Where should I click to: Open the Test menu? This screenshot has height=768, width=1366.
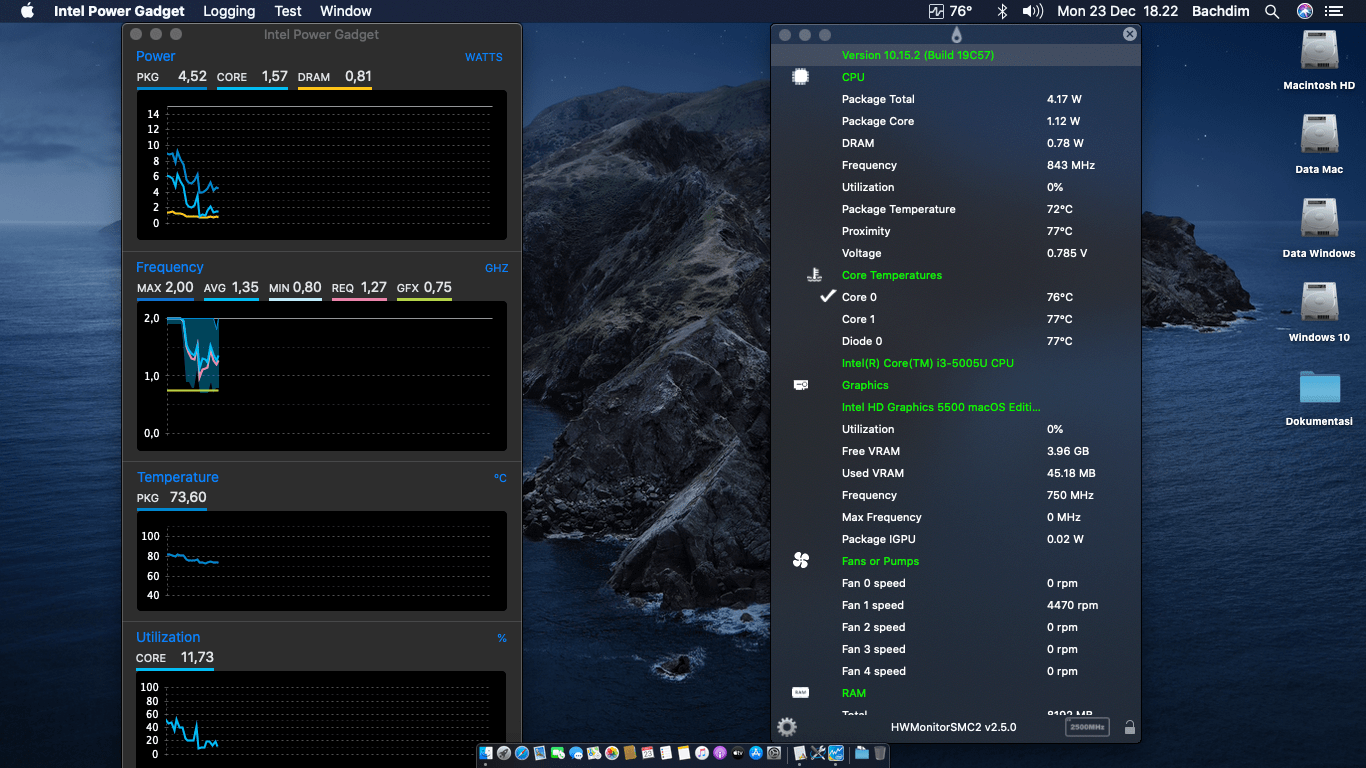288,11
